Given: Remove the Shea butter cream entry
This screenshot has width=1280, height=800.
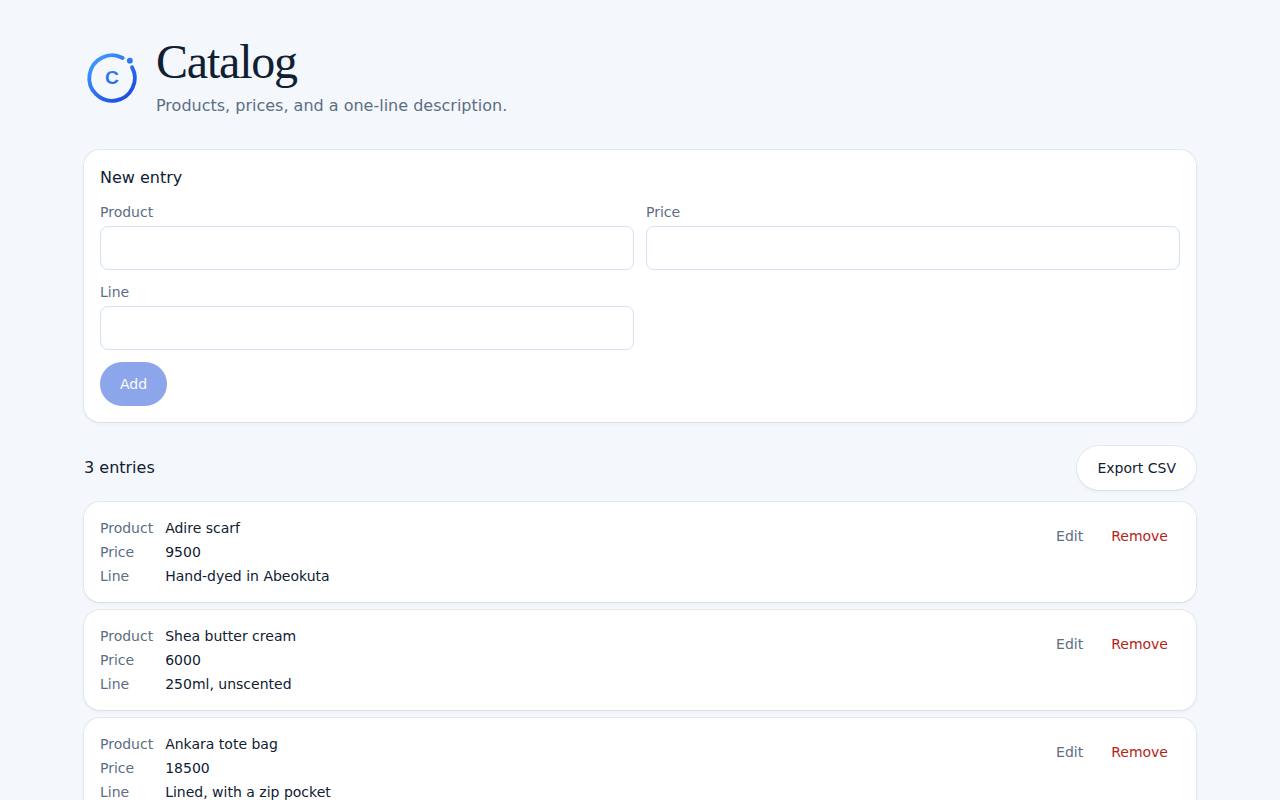Looking at the screenshot, I should pos(1139,644).
